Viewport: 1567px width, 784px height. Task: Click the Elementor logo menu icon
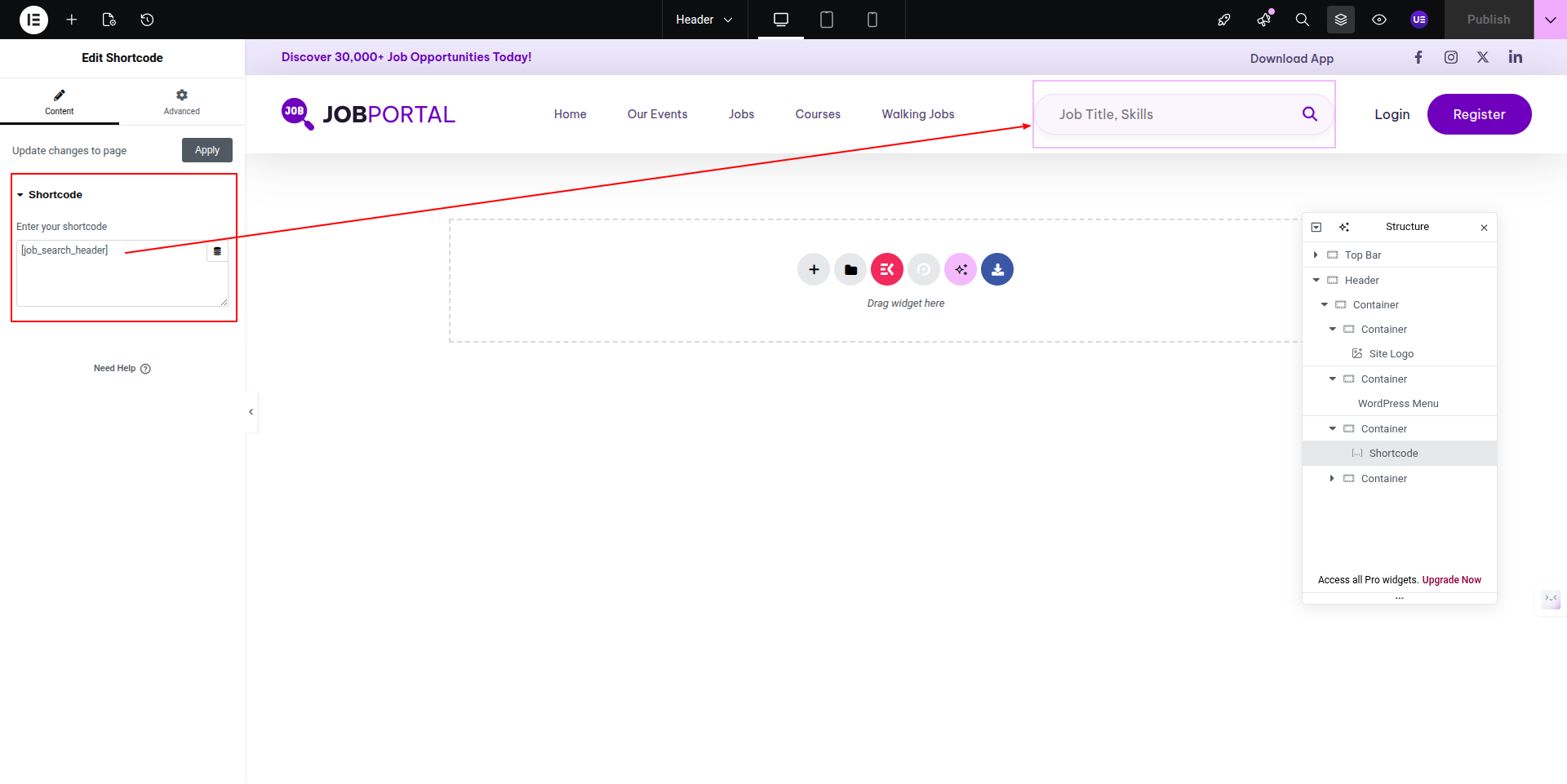click(33, 20)
